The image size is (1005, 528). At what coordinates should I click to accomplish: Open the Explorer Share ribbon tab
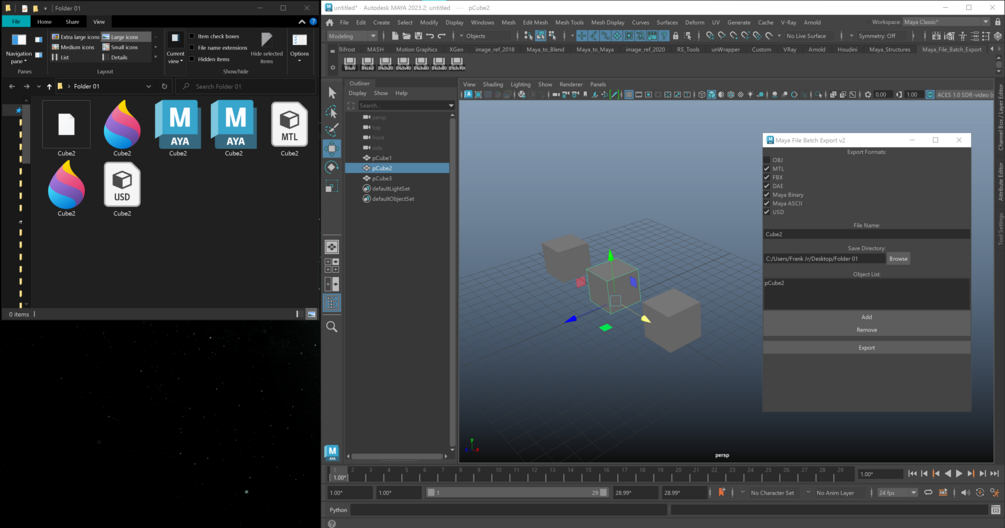tap(72, 22)
